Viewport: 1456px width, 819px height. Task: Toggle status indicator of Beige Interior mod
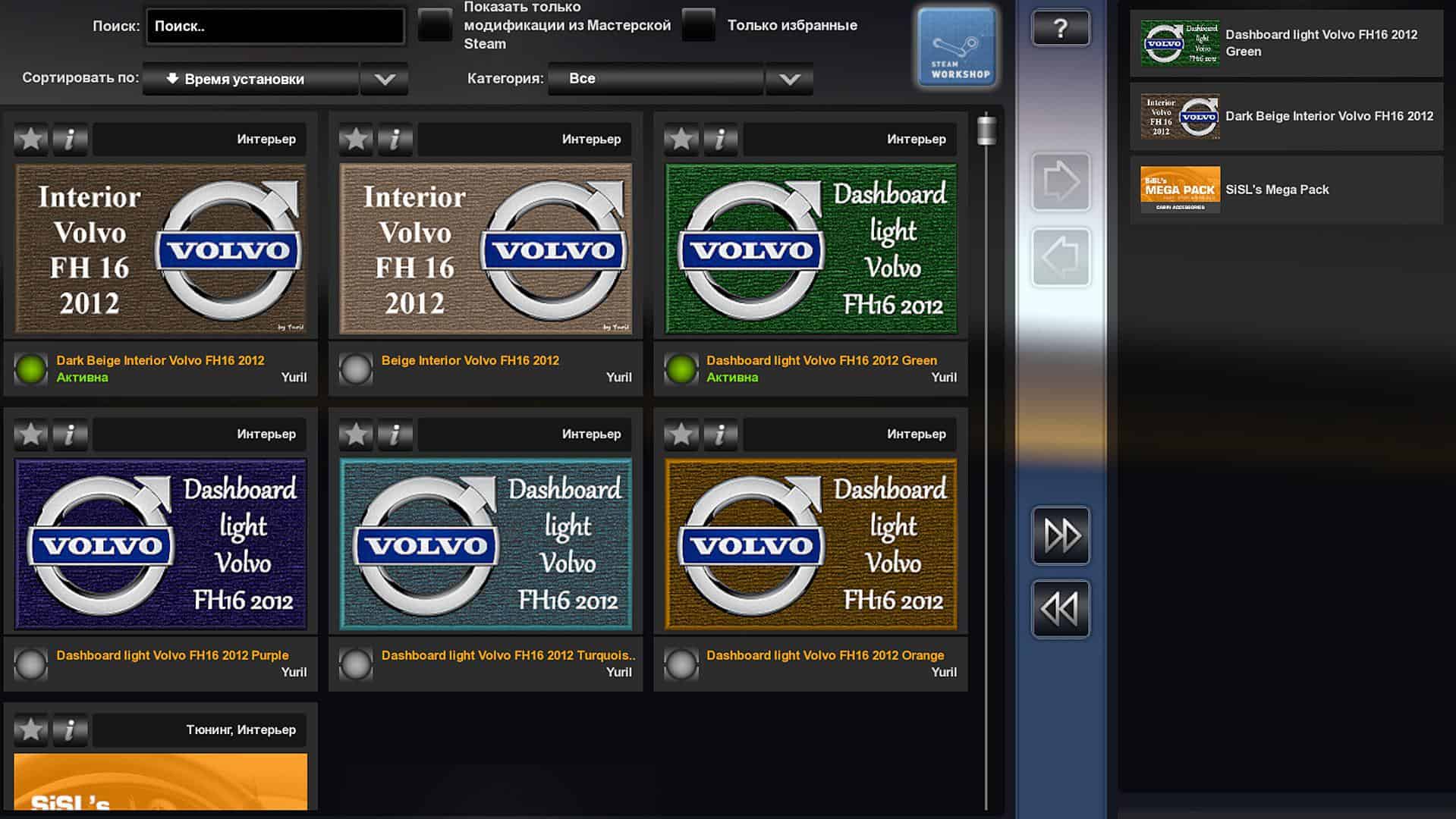point(355,369)
